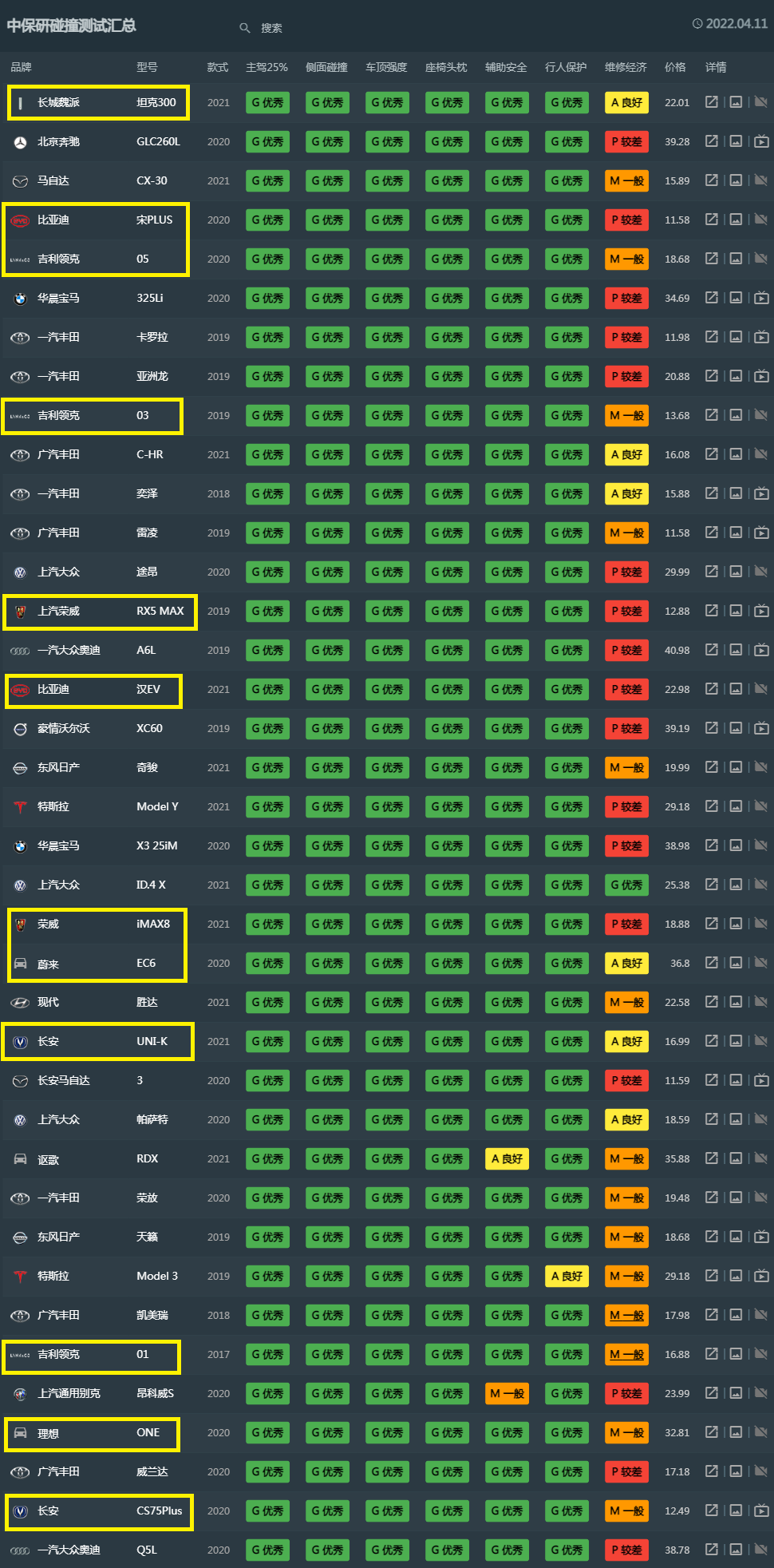Select the 帕萨特 model cell

click(152, 1119)
